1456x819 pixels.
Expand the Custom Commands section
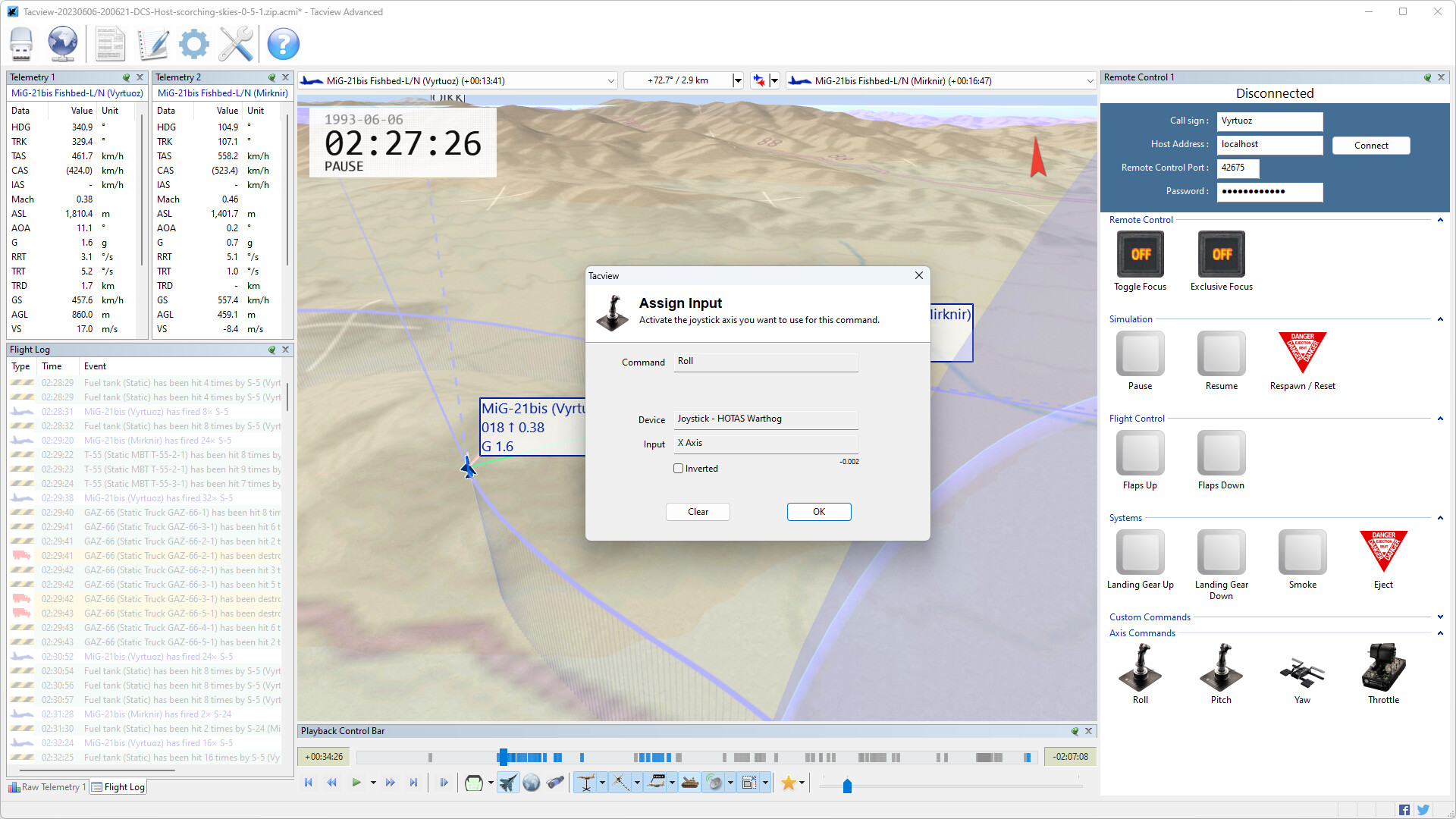[x=1440, y=617]
